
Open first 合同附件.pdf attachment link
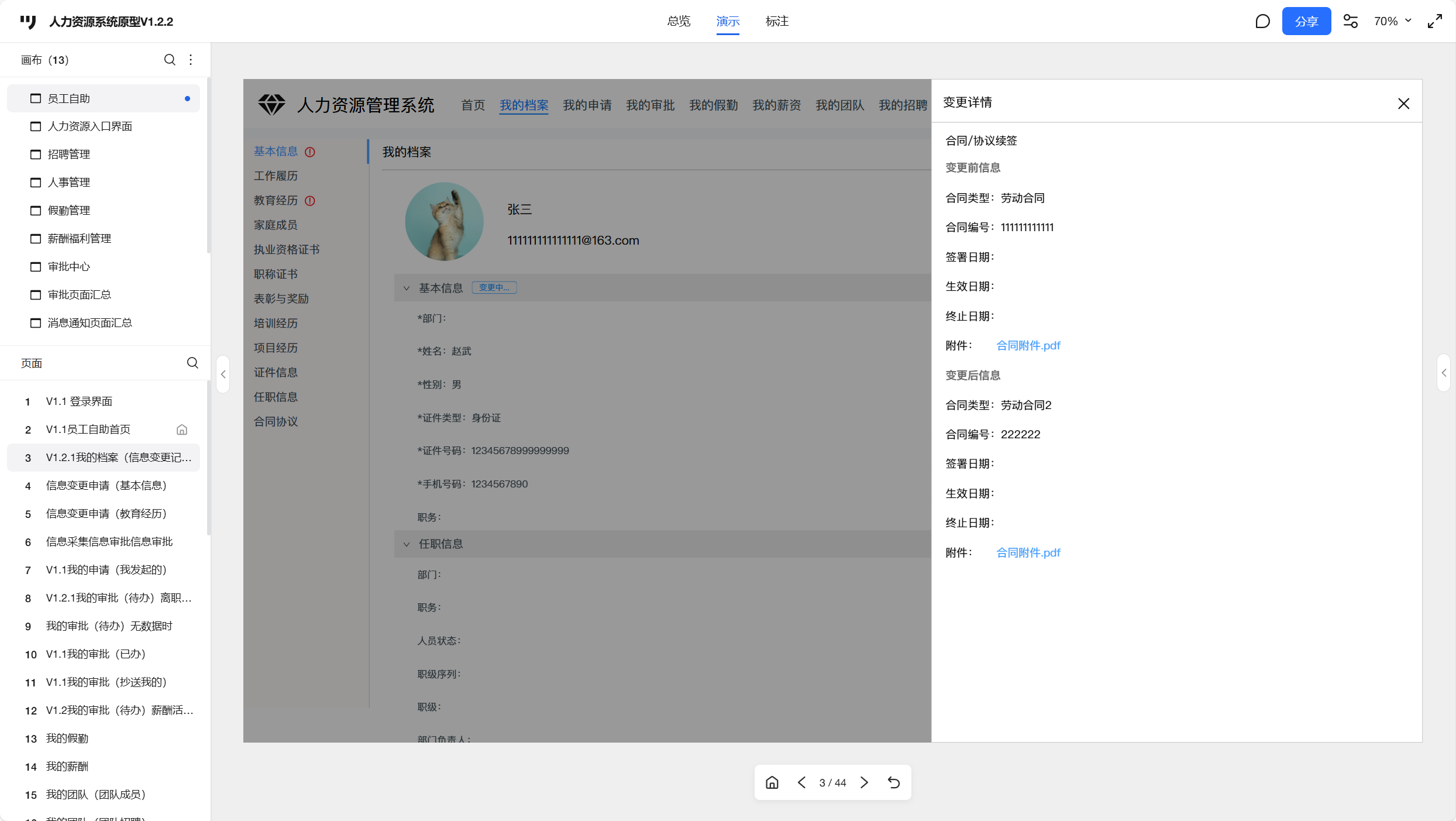(1028, 346)
